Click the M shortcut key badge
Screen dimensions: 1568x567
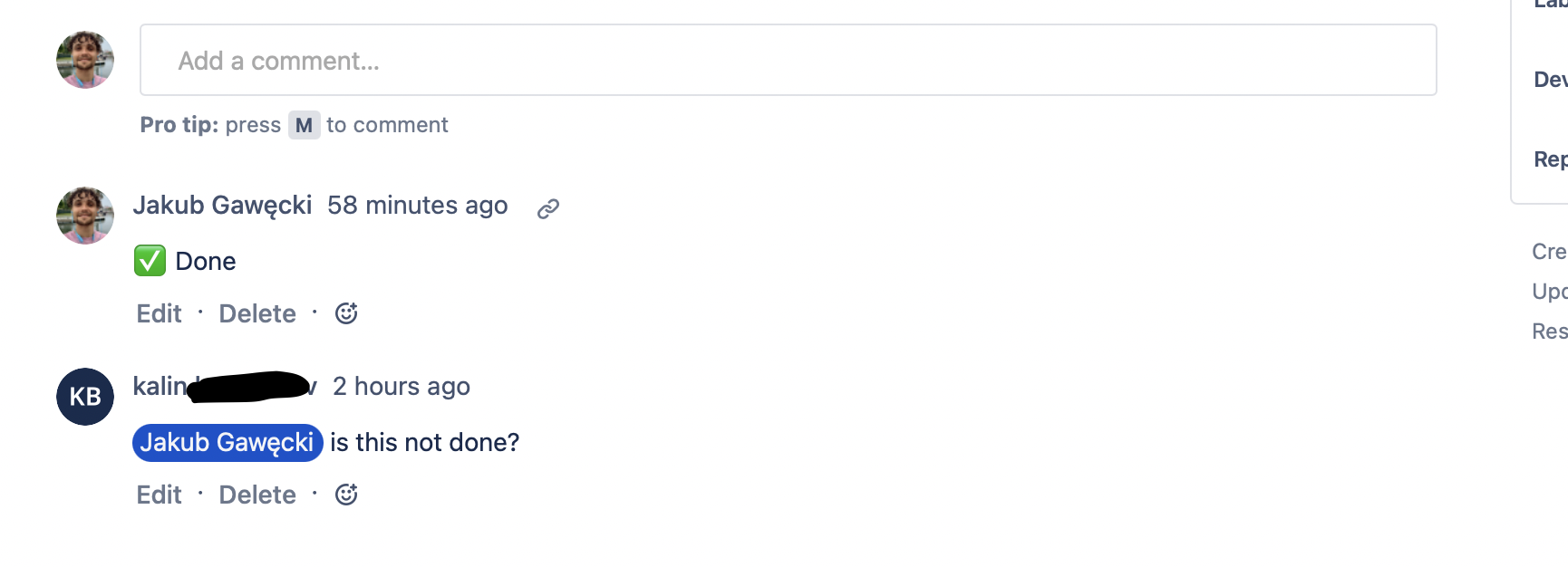point(304,125)
